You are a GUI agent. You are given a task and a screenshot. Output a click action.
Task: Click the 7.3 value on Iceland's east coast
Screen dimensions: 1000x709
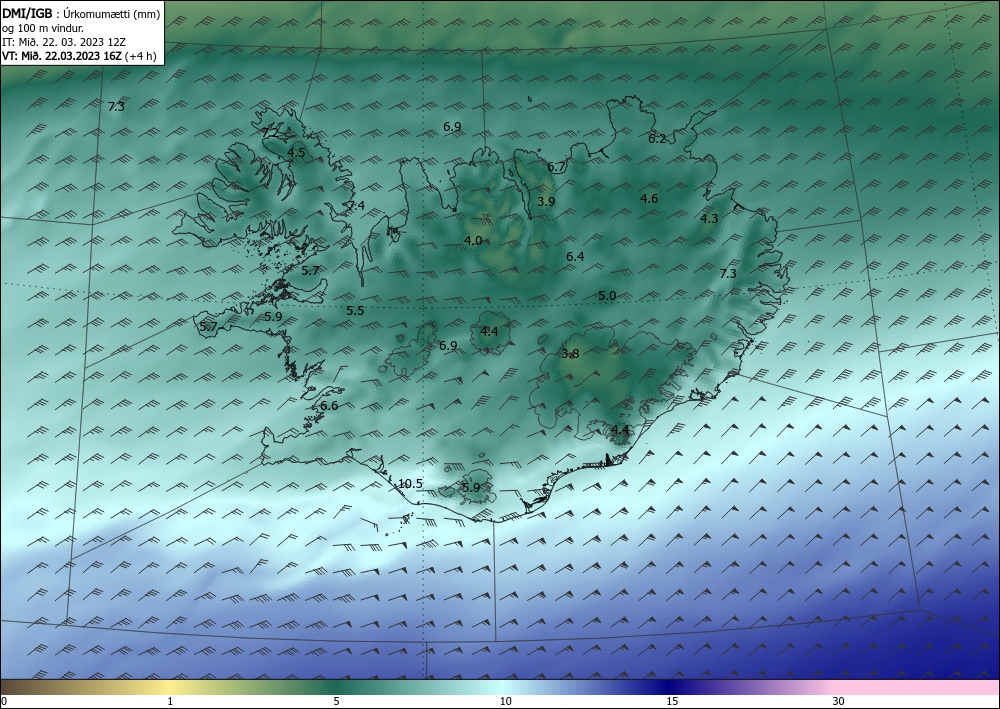tap(728, 274)
